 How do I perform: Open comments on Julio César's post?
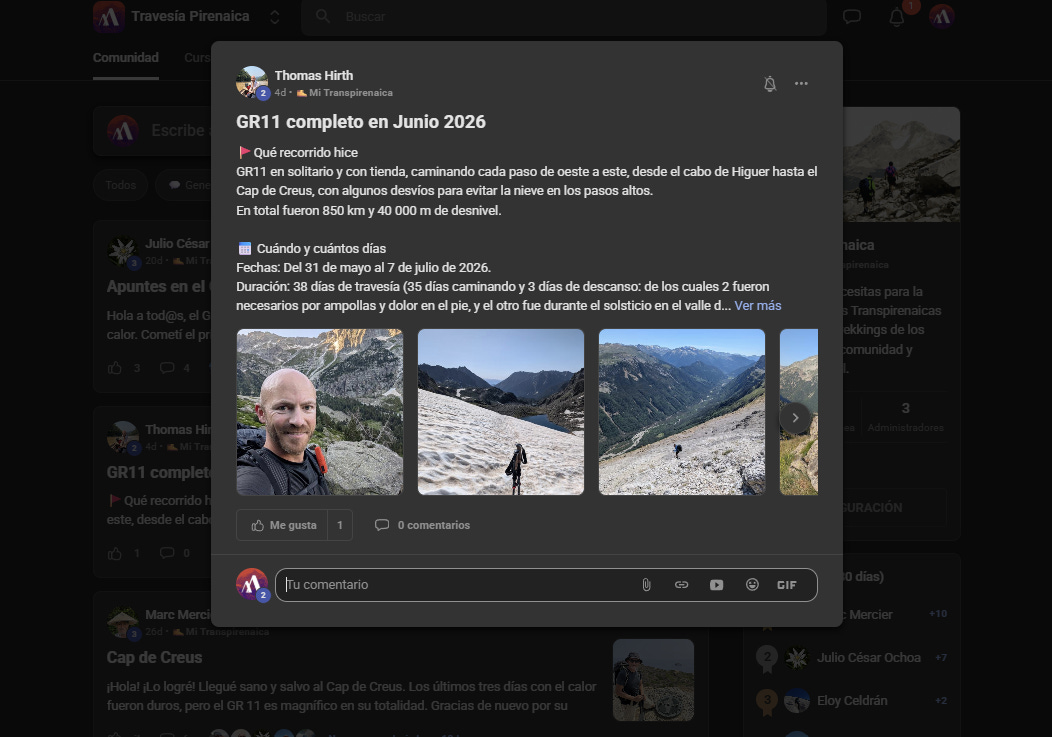pos(167,368)
